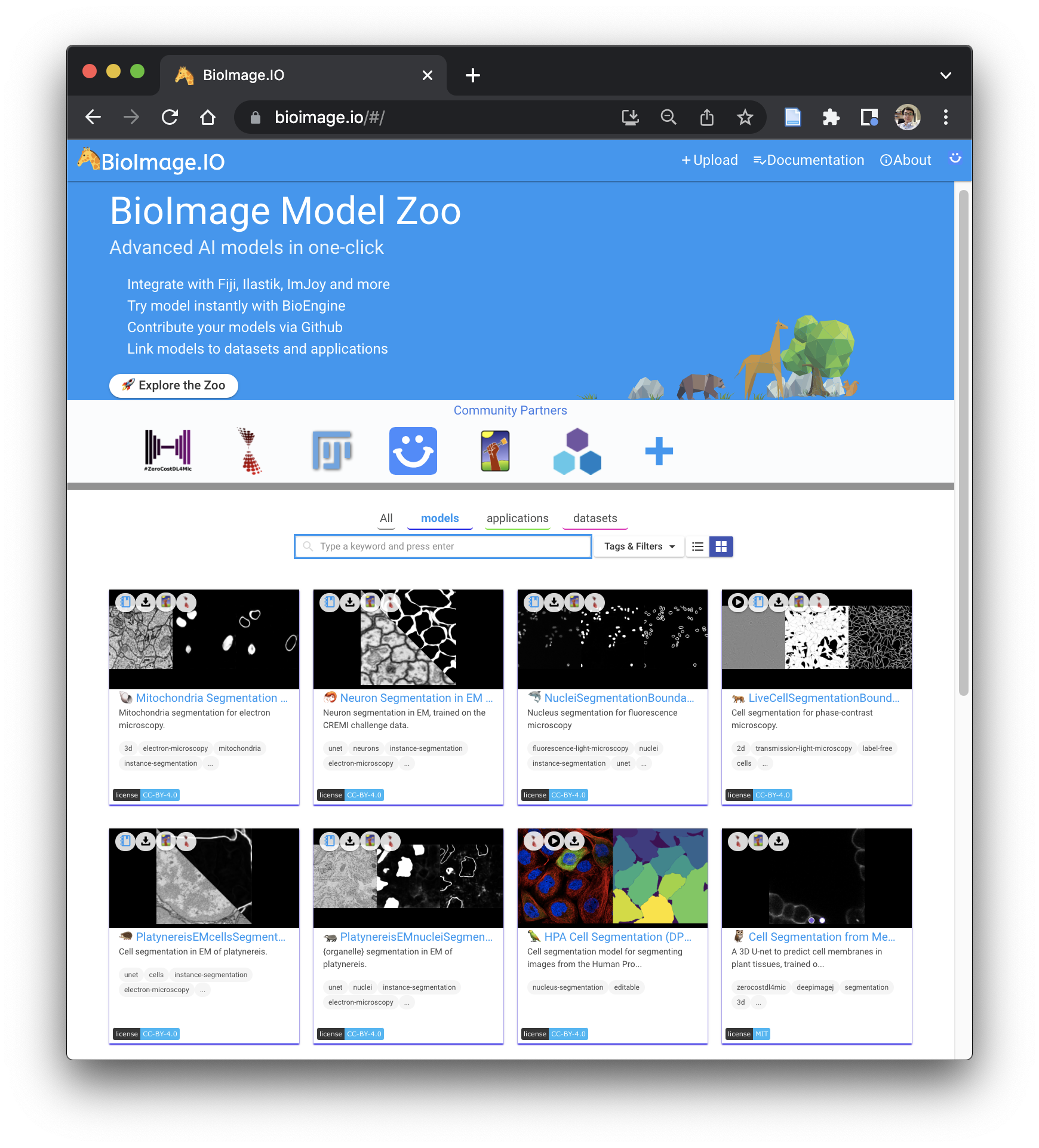Open the hexagons community partner logo
Viewport: 1039px width, 1148px height.
click(x=577, y=452)
